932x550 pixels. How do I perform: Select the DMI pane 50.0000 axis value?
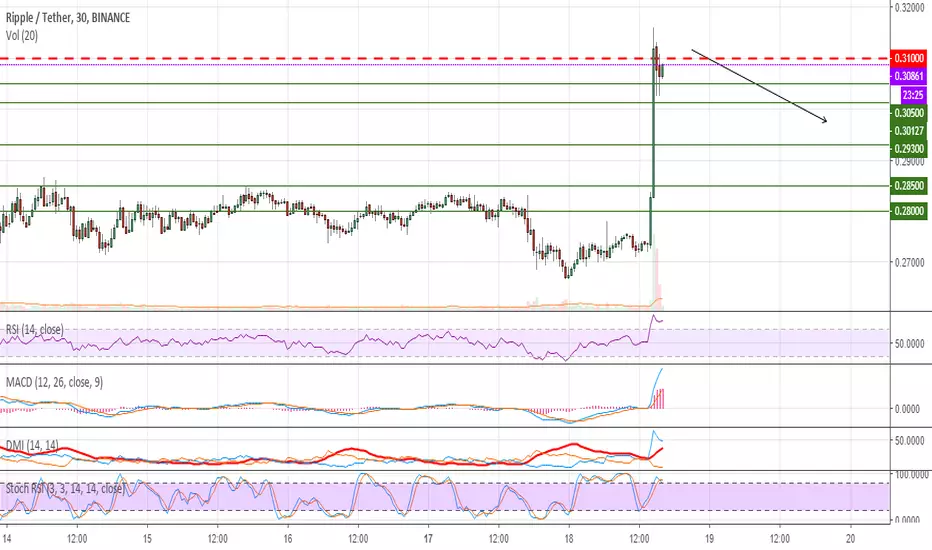(909, 441)
